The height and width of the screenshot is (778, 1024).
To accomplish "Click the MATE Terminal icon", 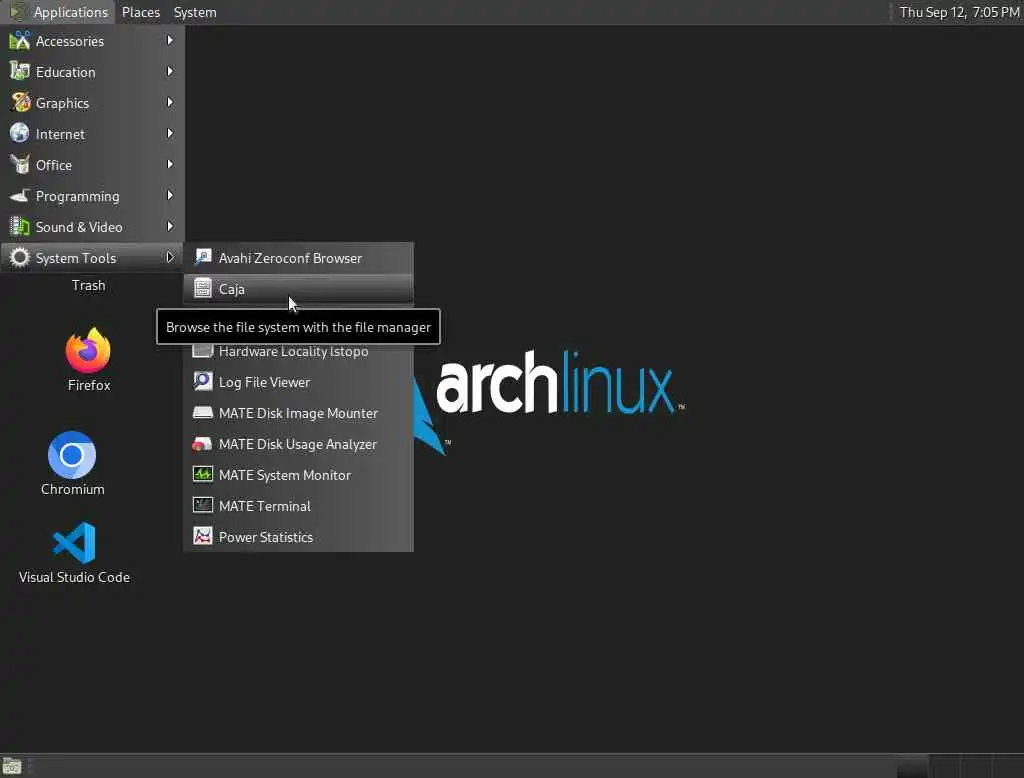I will (x=203, y=506).
